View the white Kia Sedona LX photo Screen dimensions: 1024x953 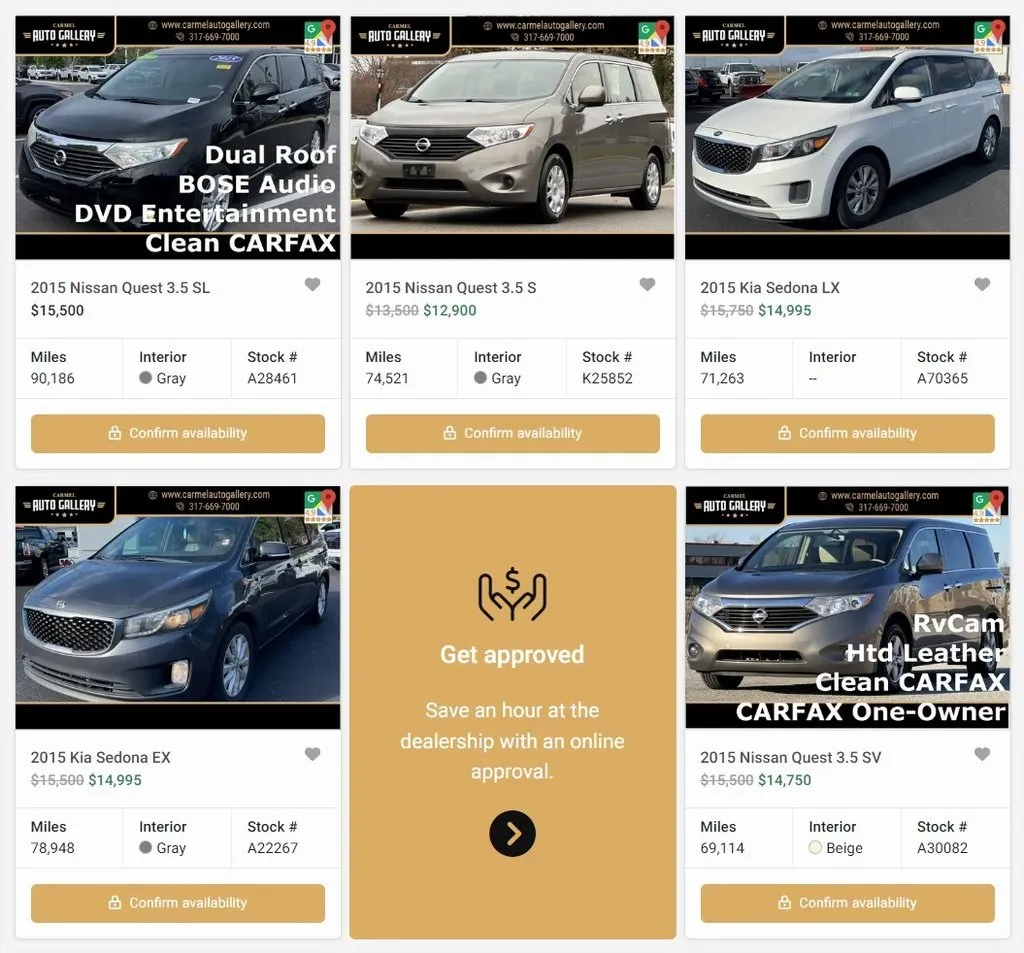(848, 138)
